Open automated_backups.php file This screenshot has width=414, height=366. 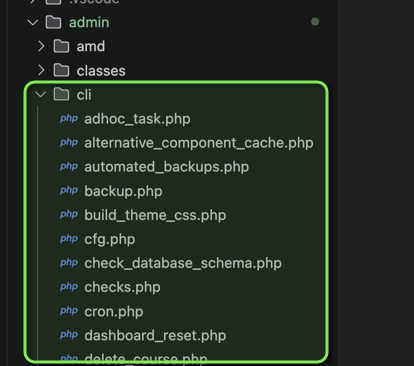167,167
